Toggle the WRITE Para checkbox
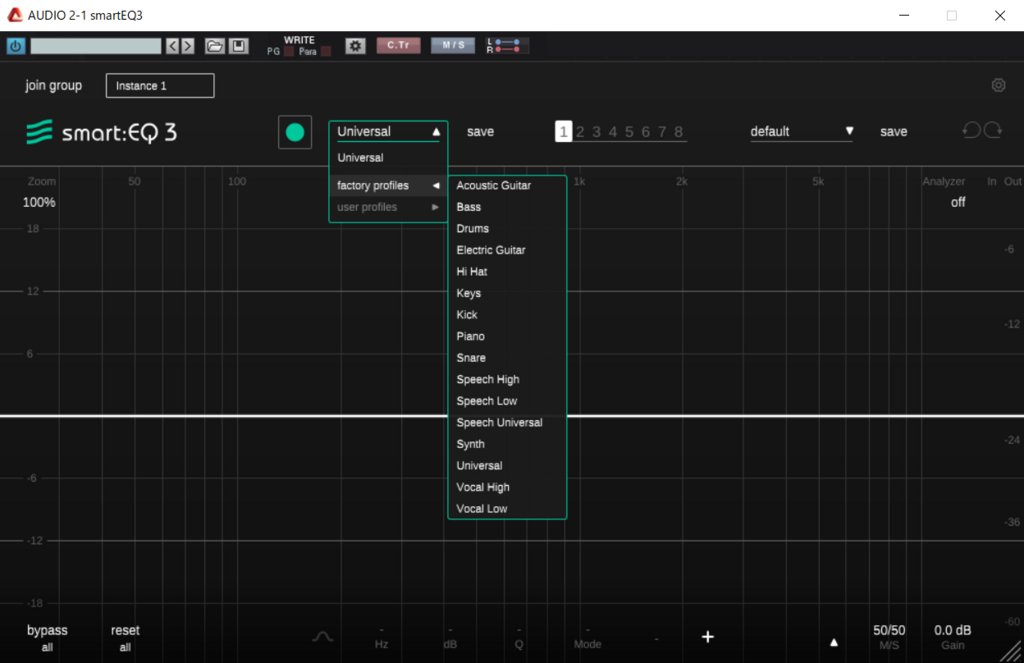The image size is (1024, 663). [x=326, y=52]
